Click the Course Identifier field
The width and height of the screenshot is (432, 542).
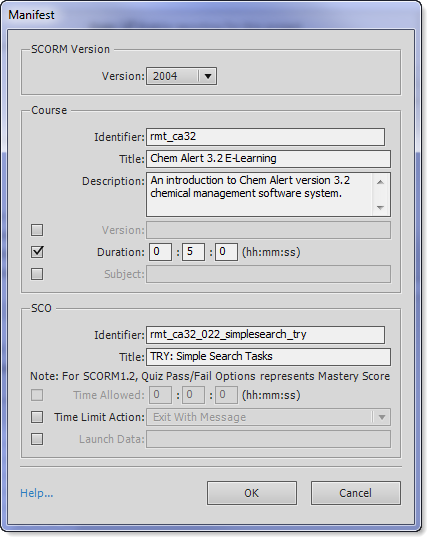tap(265, 137)
